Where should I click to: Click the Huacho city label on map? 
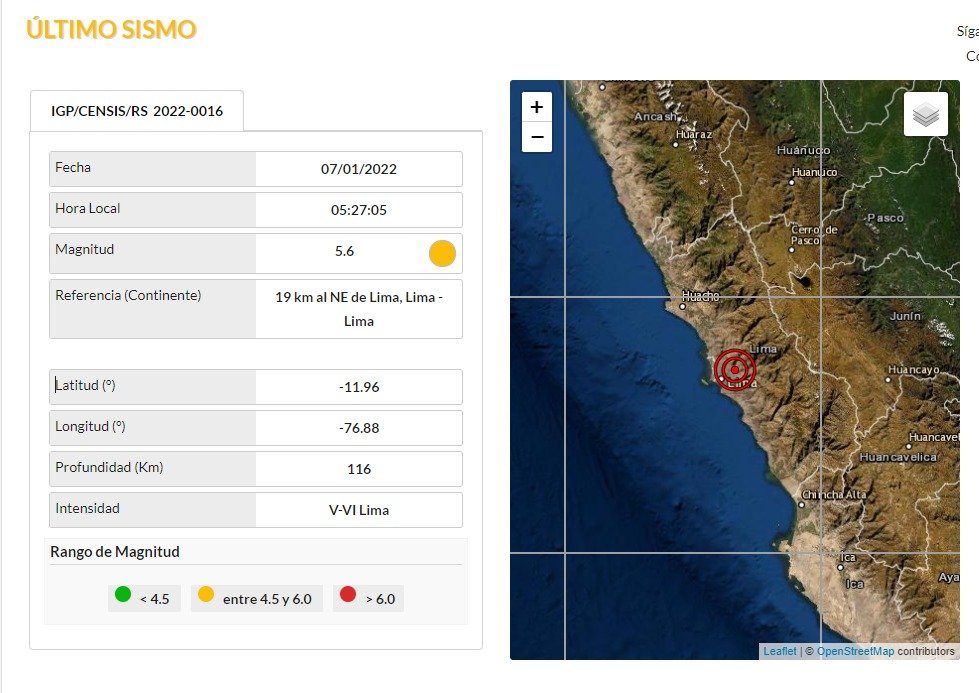[x=701, y=297]
